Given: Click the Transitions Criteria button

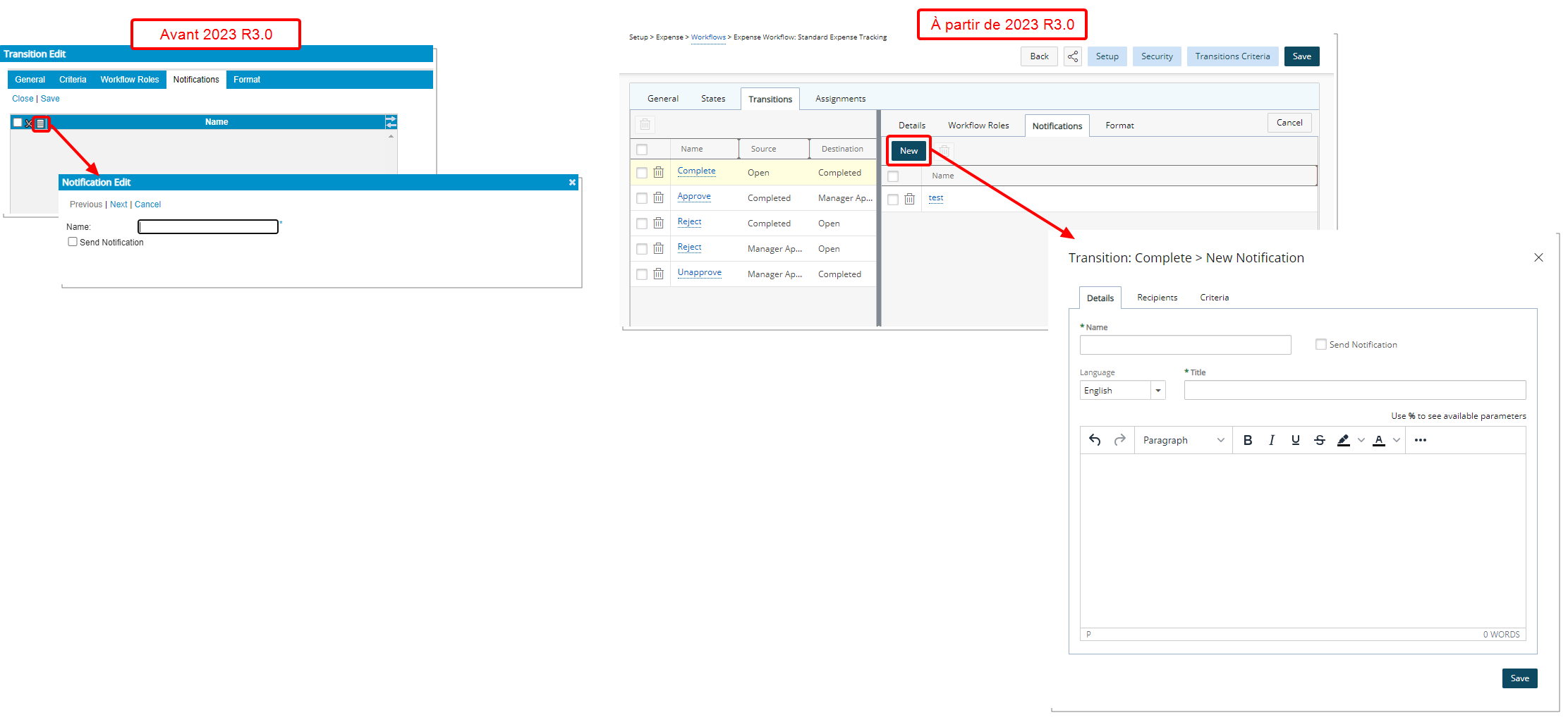Looking at the screenshot, I should pyautogui.click(x=1232, y=56).
